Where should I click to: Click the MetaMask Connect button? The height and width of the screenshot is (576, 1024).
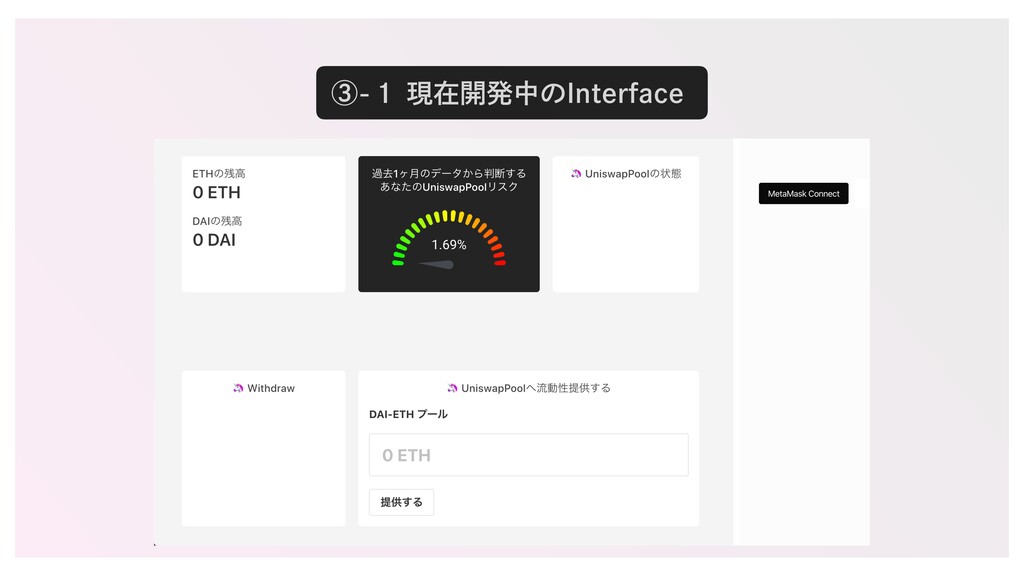803,193
